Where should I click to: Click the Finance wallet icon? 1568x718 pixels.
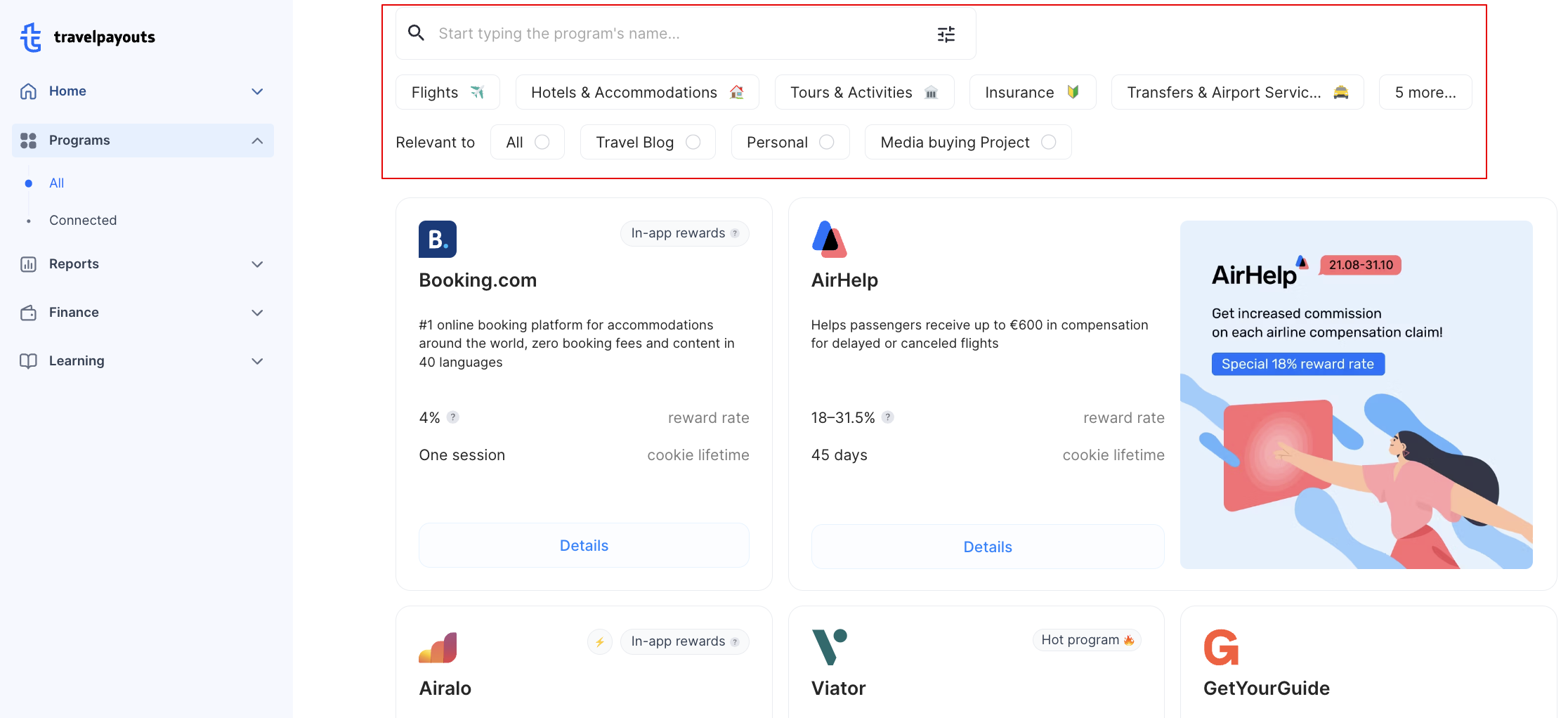[28, 313]
